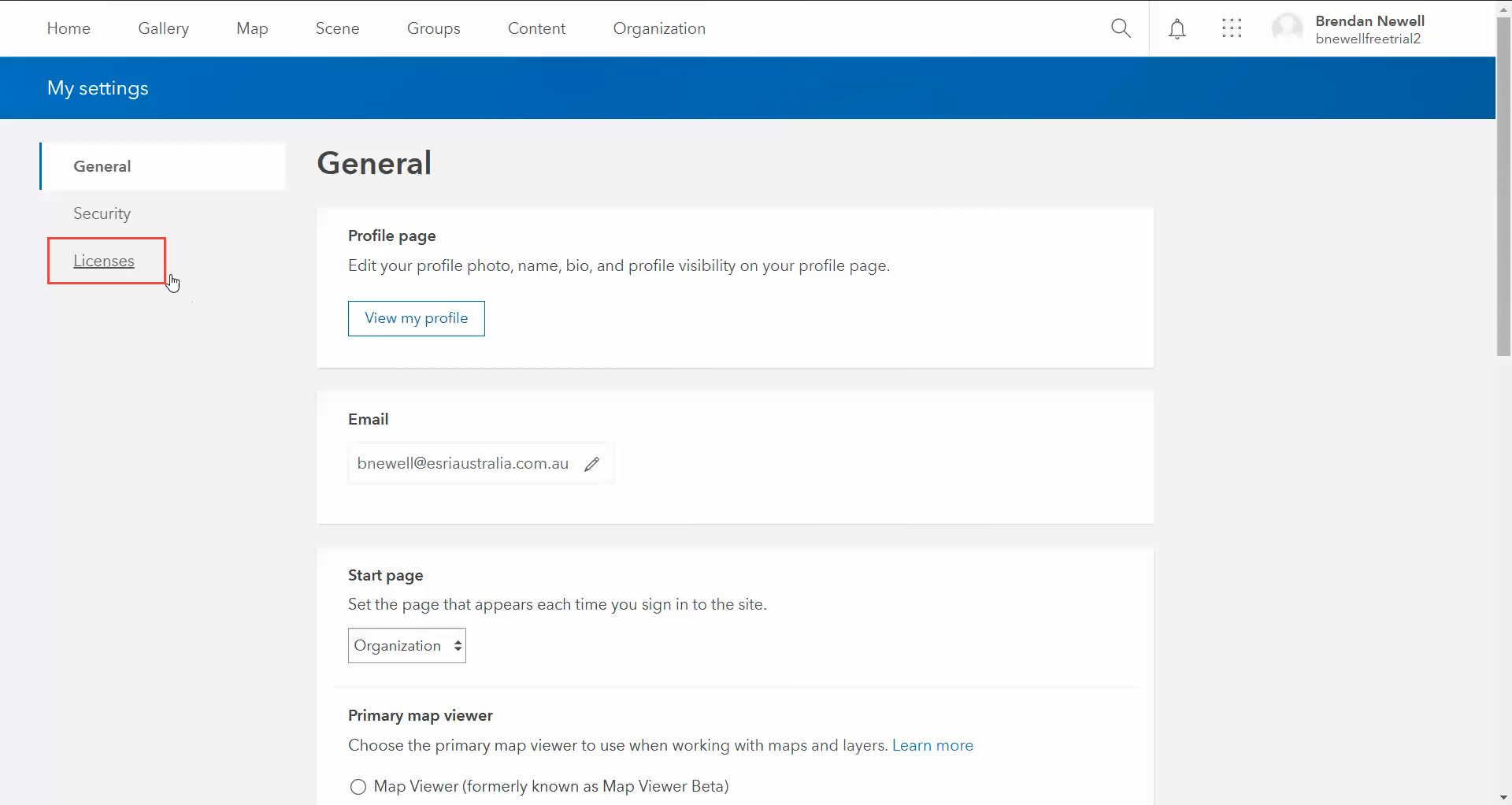The width and height of the screenshot is (1512, 805).
Task: Go to Home in navigation bar
Action: (69, 28)
